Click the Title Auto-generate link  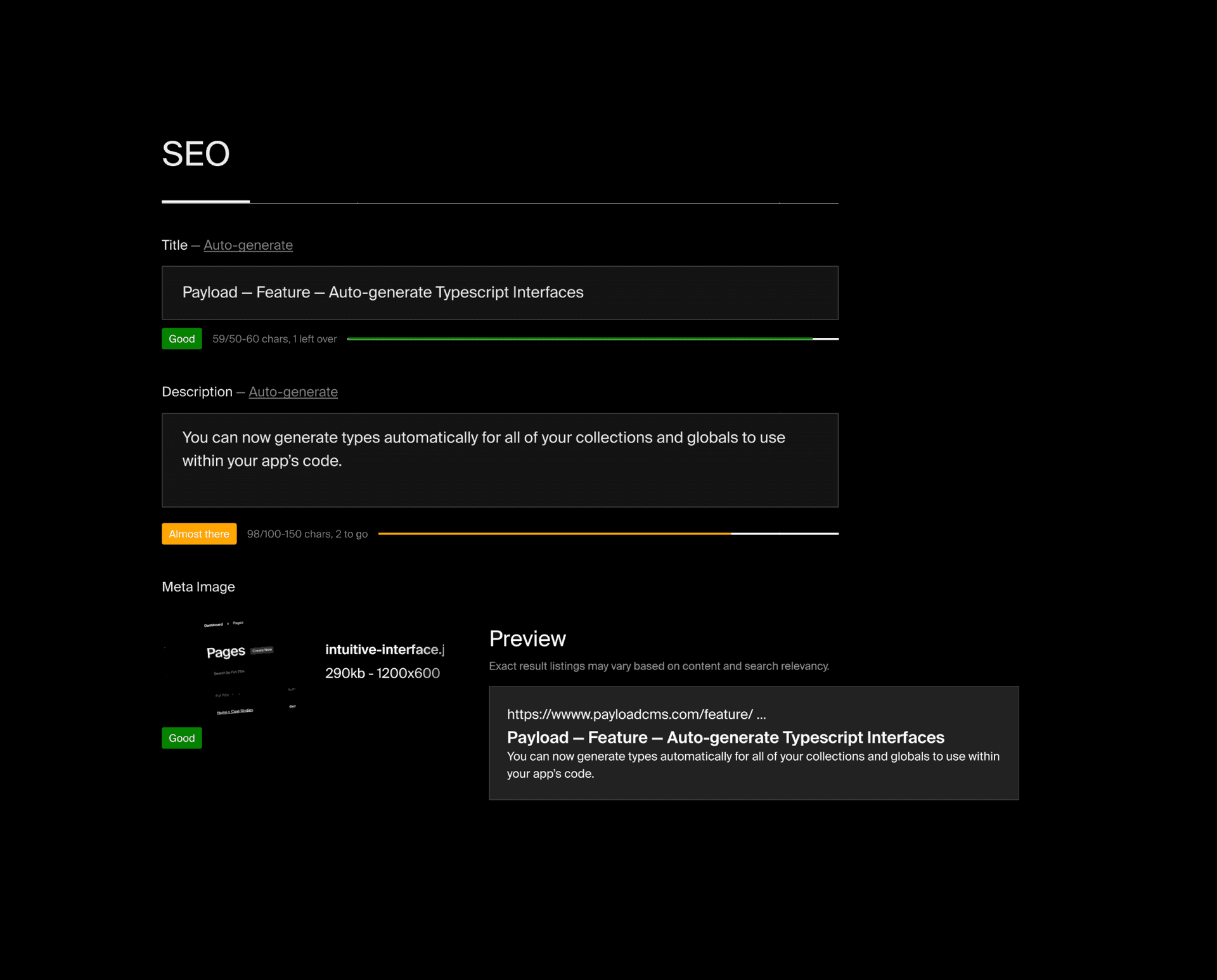pyautogui.click(x=248, y=245)
